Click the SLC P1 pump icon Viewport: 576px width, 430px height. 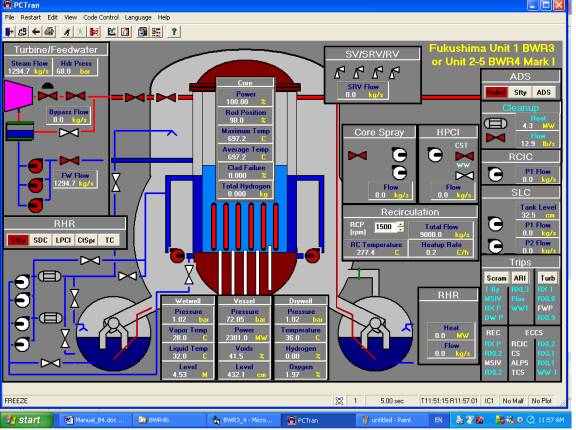[495, 224]
